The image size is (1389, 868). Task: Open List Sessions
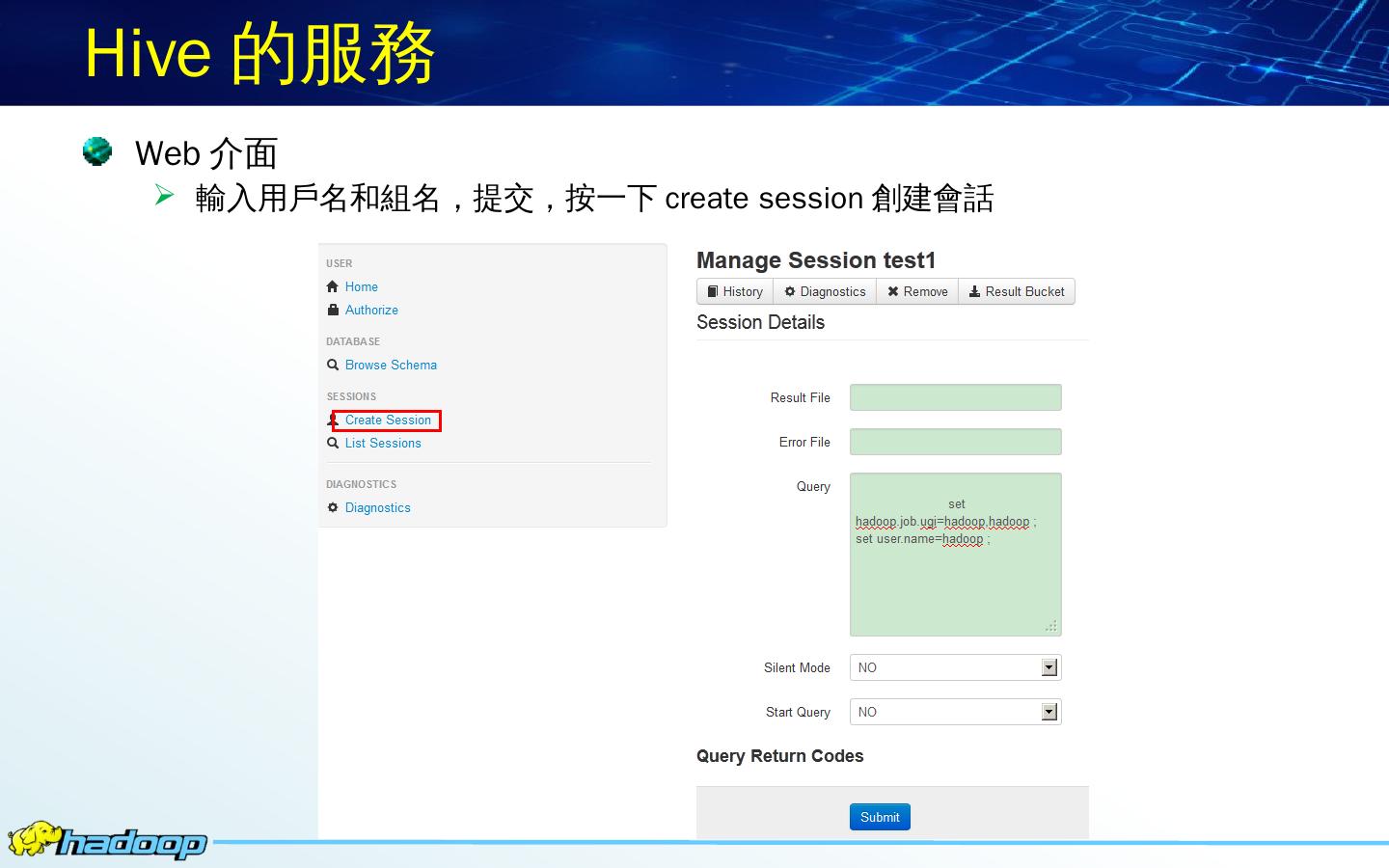(x=383, y=443)
